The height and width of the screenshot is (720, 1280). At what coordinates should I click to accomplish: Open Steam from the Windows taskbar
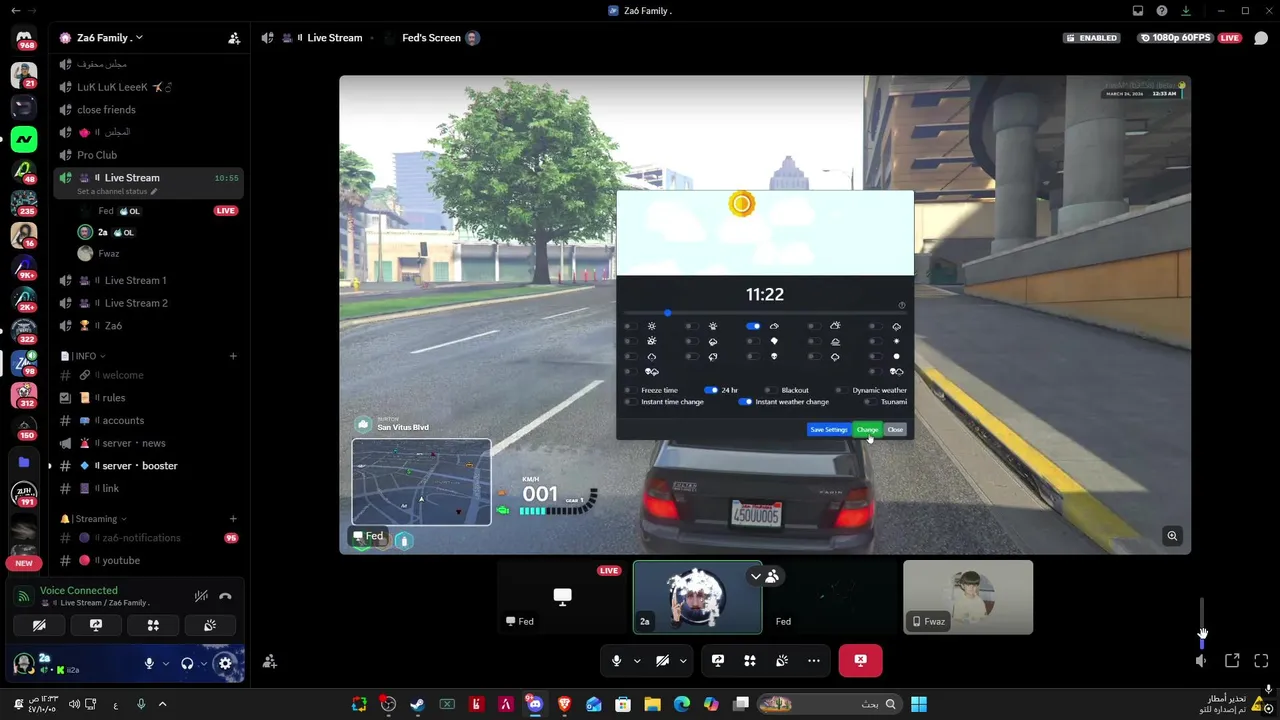[417, 704]
